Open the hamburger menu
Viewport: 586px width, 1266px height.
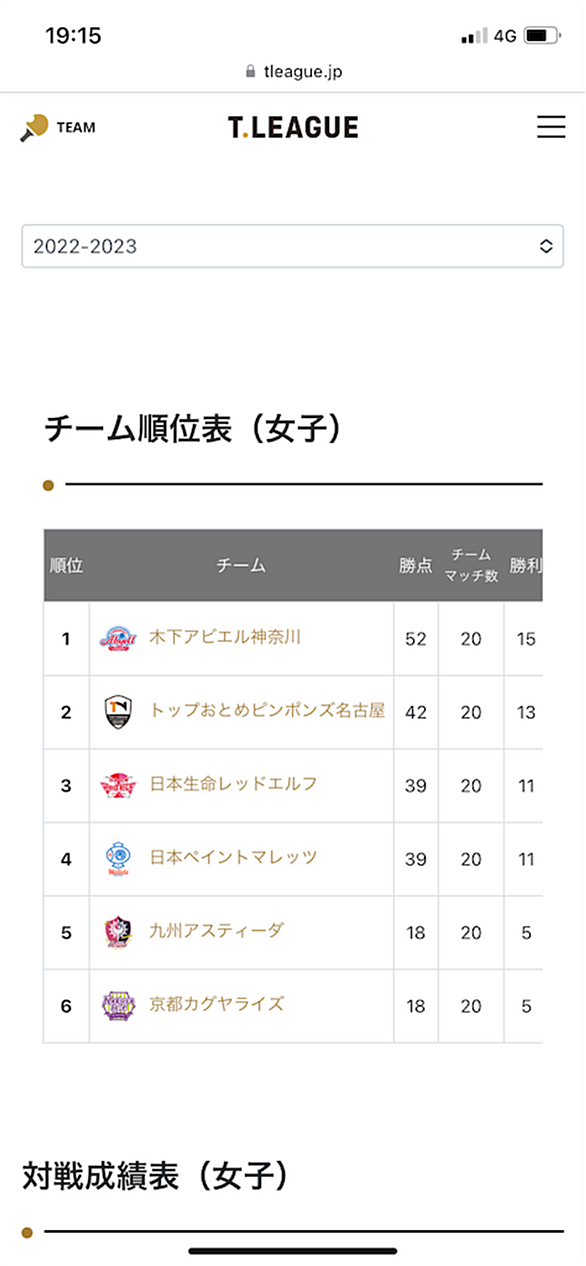[551, 127]
